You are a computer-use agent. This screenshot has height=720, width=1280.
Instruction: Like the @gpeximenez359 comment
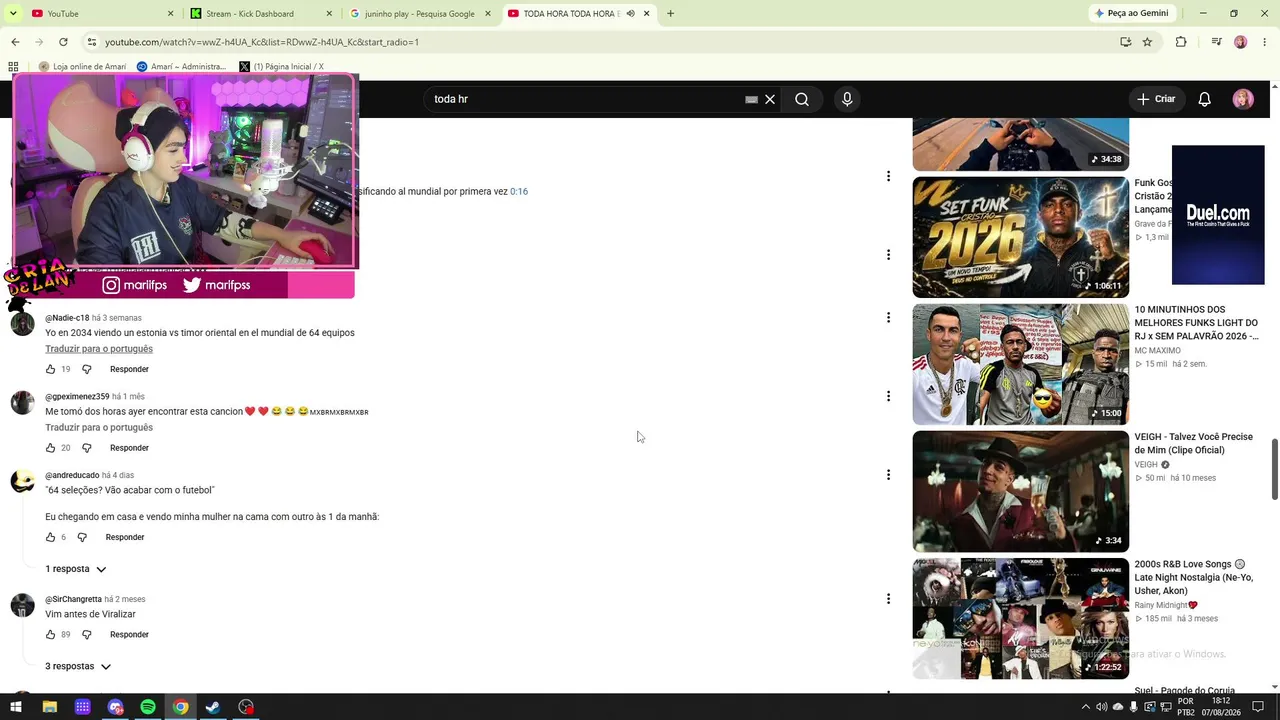click(x=51, y=448)
